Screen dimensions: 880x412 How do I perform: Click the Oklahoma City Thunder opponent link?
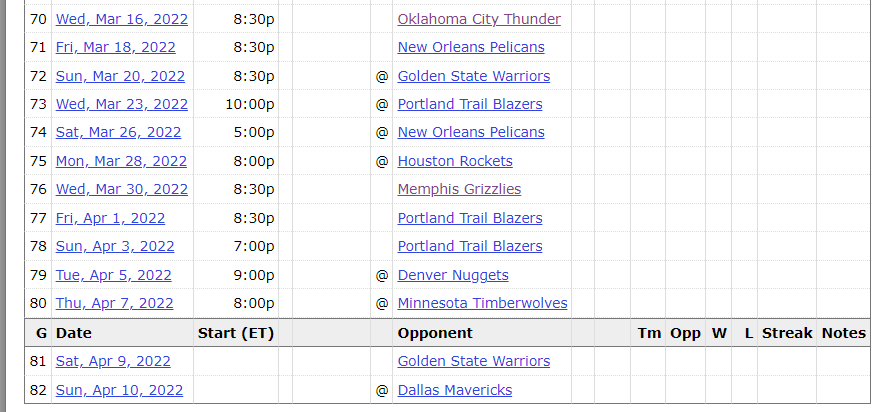coord(479,19)
